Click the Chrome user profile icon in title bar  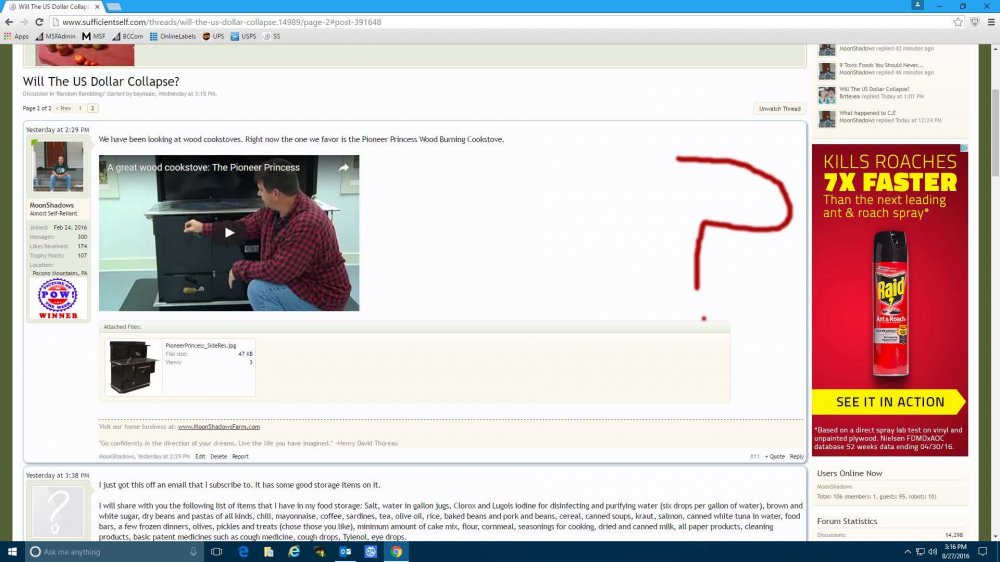pyautogui.click(x=917, y=5)
